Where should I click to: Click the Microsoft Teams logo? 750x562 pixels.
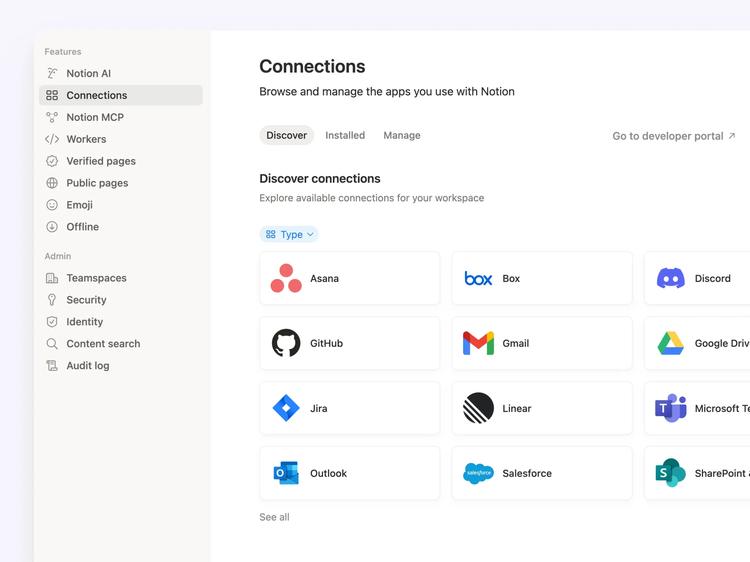click(671, 408)
